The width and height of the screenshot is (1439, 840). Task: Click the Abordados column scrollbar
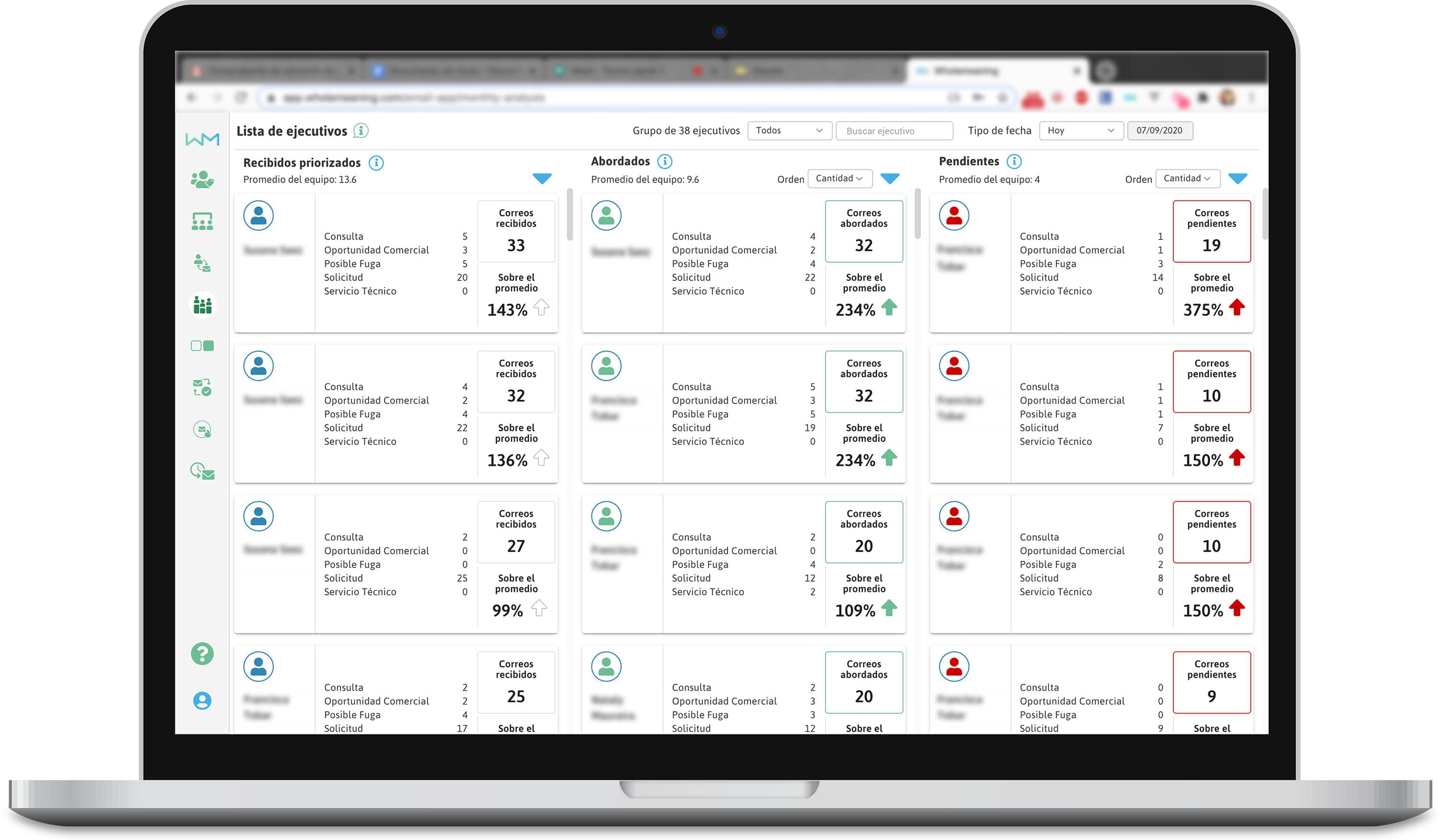tap(918, 213)
